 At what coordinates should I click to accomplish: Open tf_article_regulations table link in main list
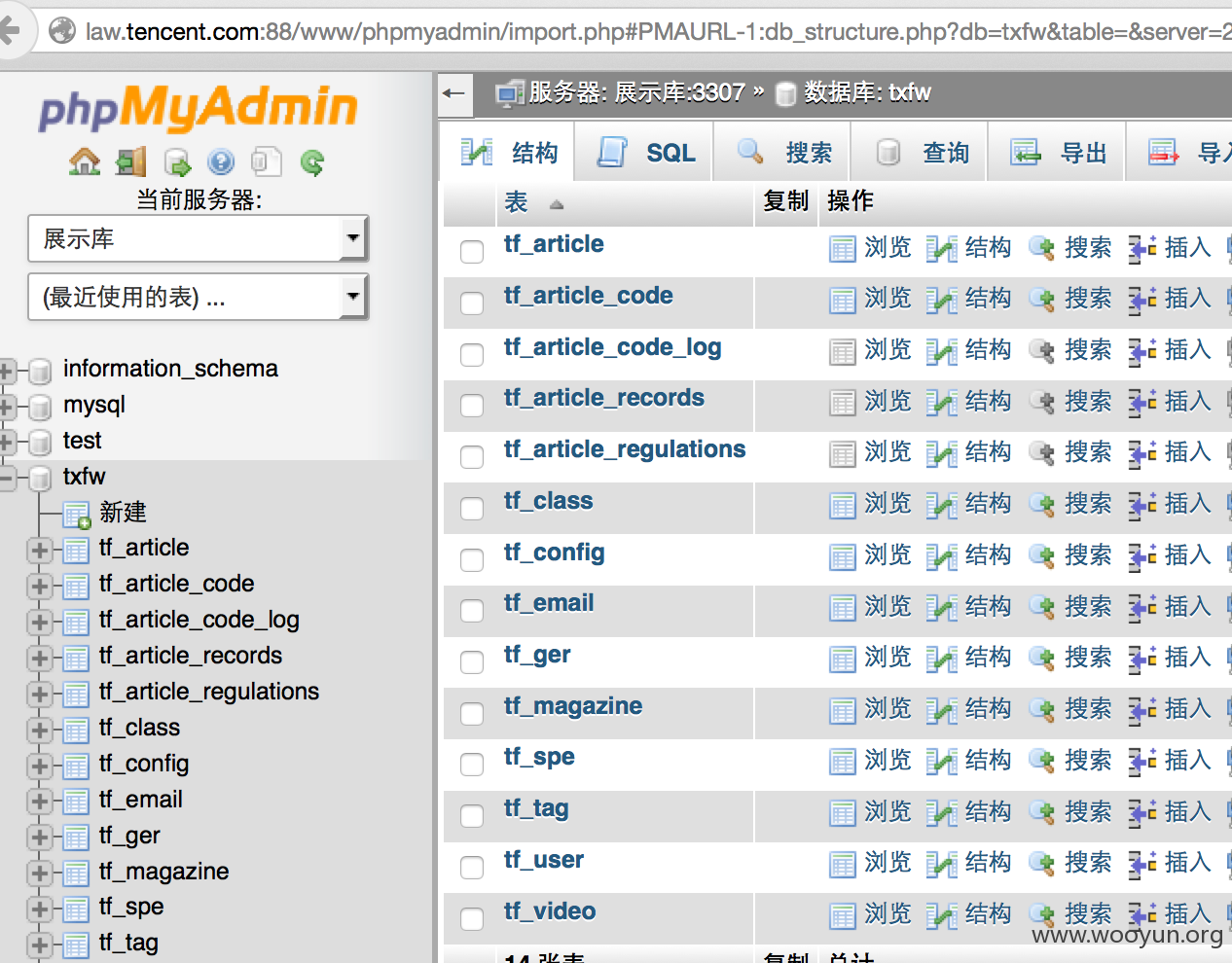pyautogui.click(x=625, y=449)
